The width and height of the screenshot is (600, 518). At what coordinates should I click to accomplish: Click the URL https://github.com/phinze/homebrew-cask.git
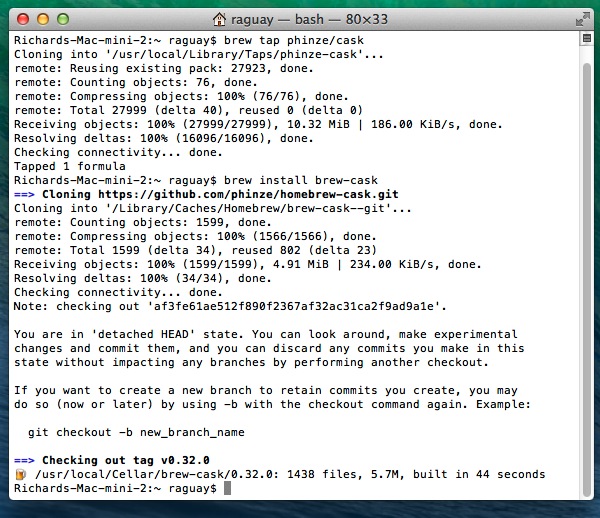[248, 194]
